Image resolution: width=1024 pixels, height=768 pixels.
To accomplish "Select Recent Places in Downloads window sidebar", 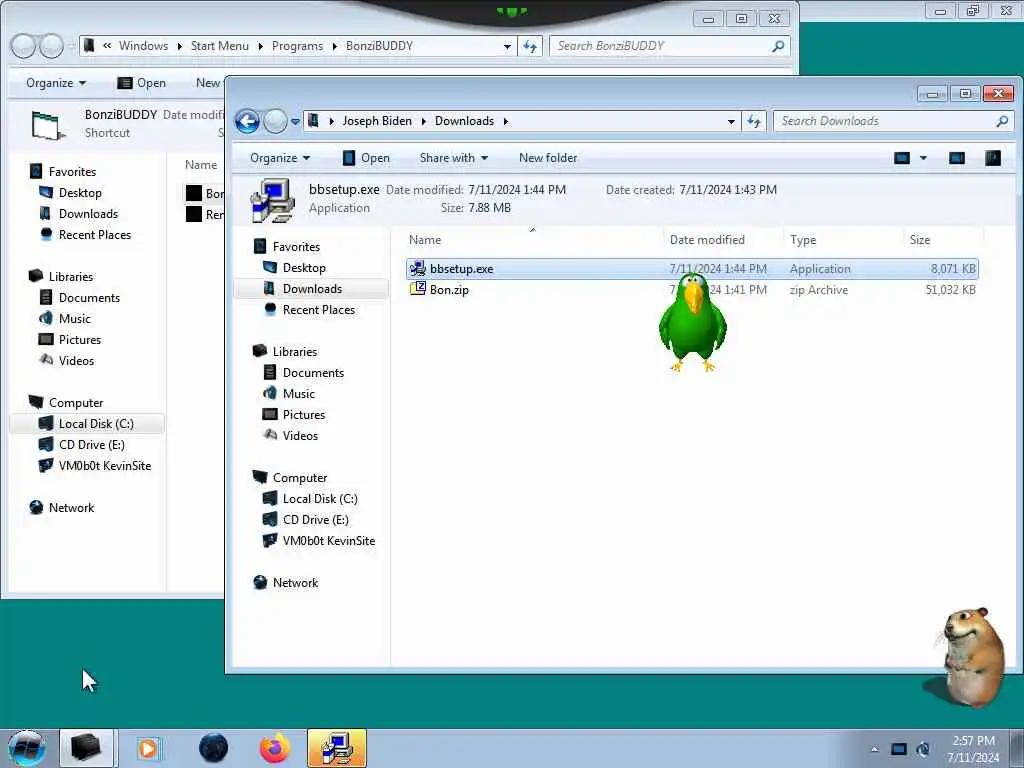I will point(319,310).
